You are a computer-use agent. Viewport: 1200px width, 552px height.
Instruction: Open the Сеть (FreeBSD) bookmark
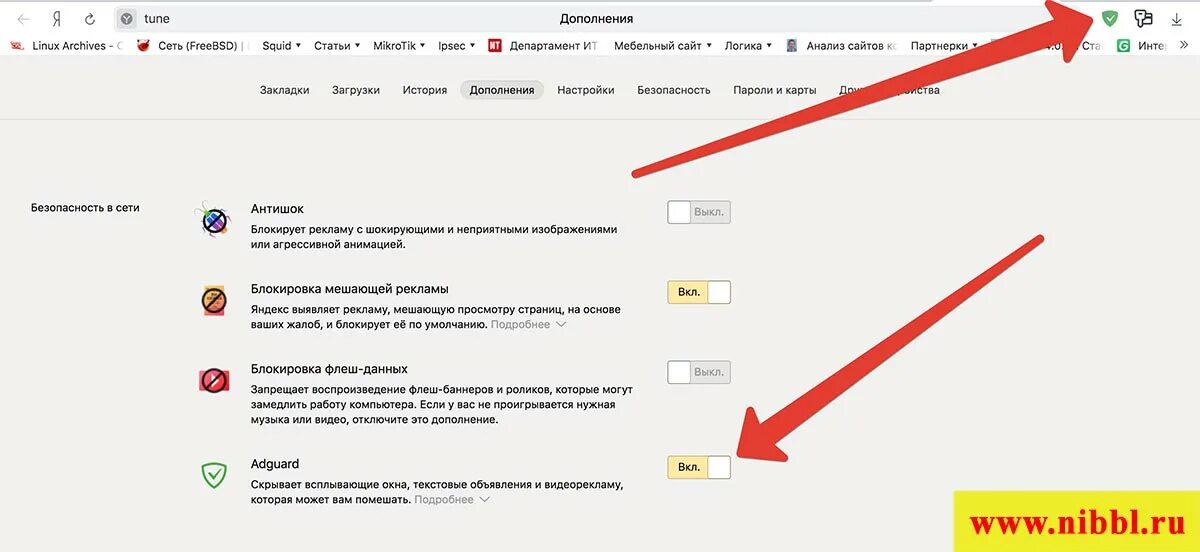coord(192,46)
